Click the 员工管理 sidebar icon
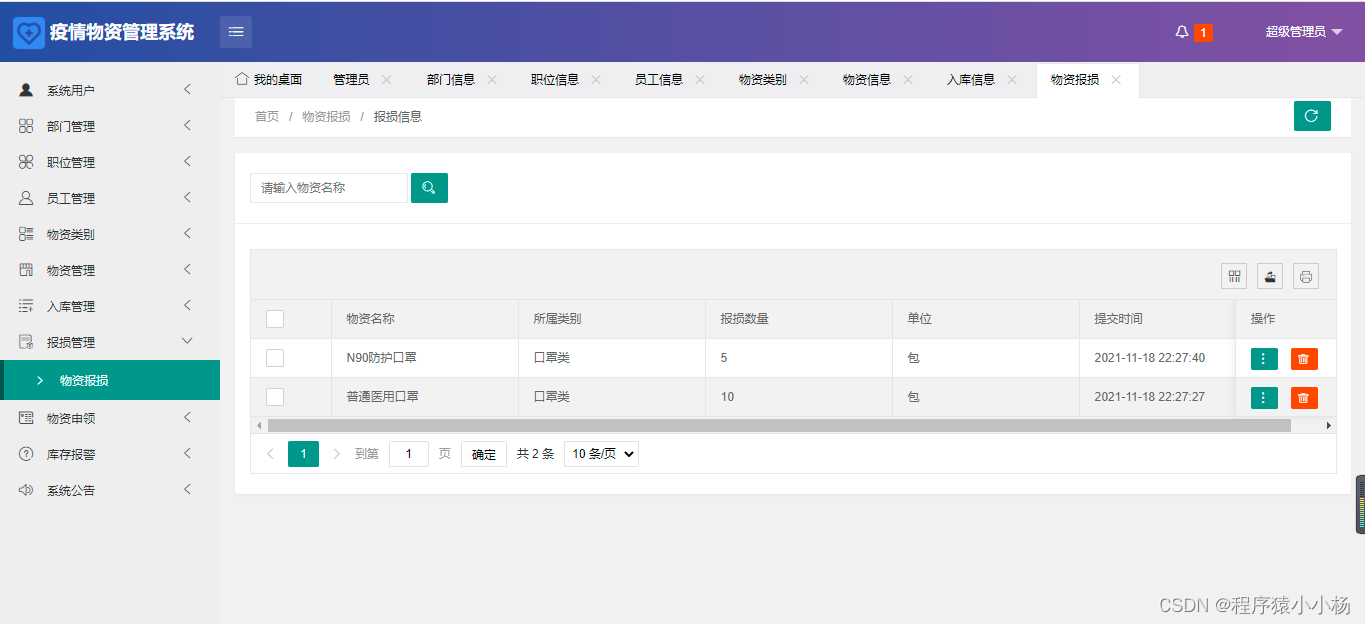The height and width of the screenshot is (624, 1365). [x=26, y=198]
